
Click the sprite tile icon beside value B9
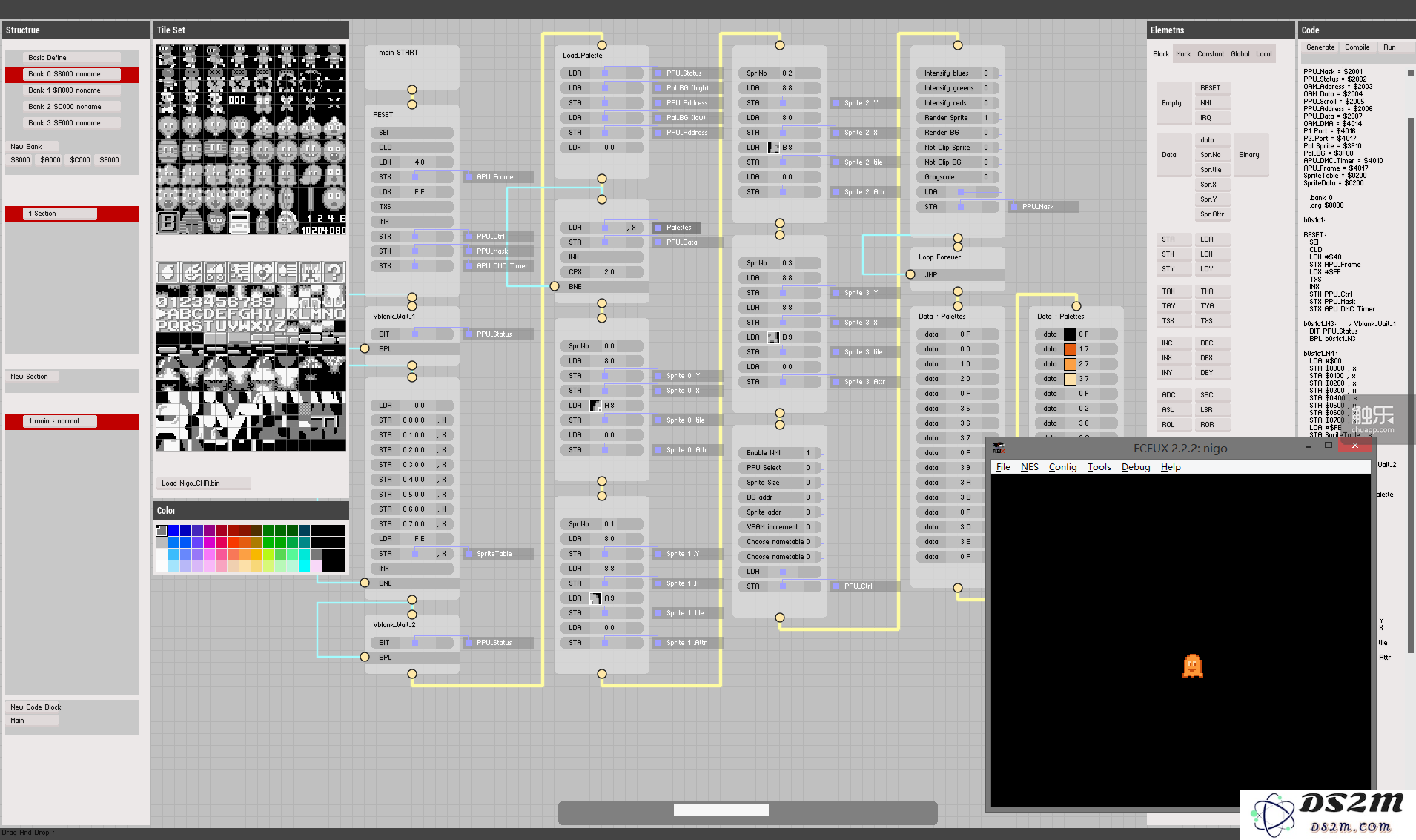(x=773, y=337)
